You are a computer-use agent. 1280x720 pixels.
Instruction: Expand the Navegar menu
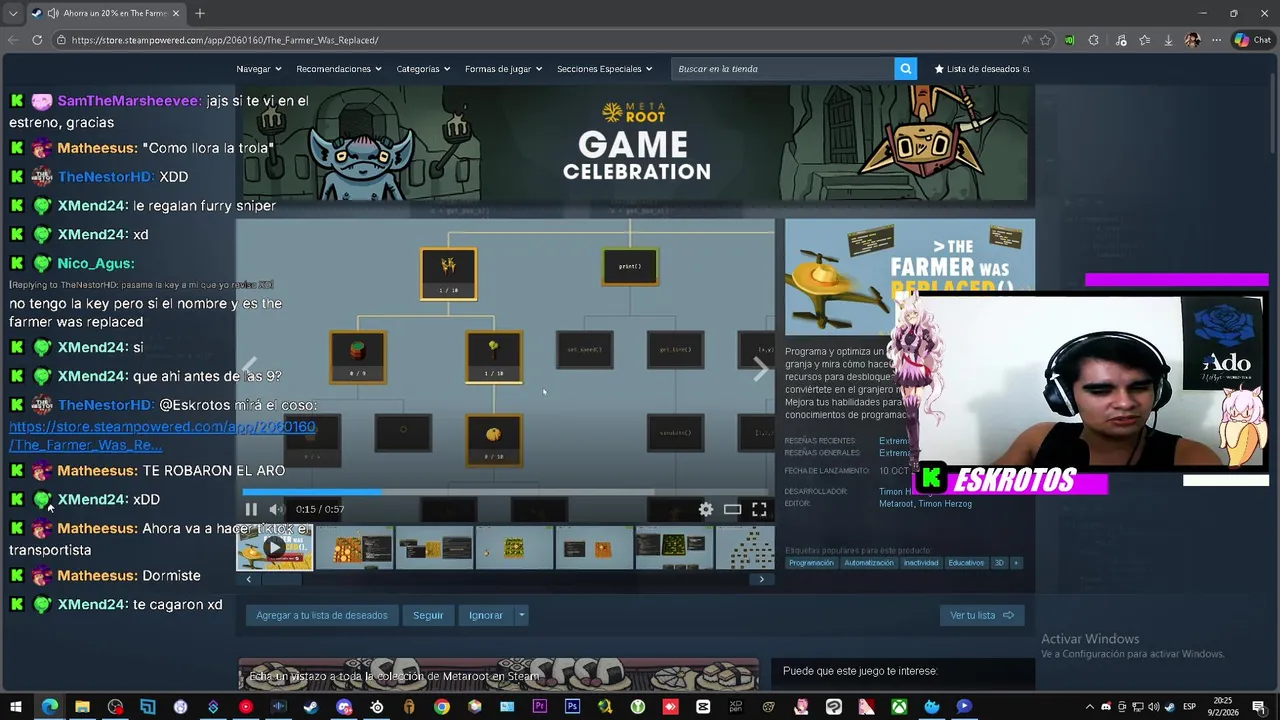pos(259,69)
